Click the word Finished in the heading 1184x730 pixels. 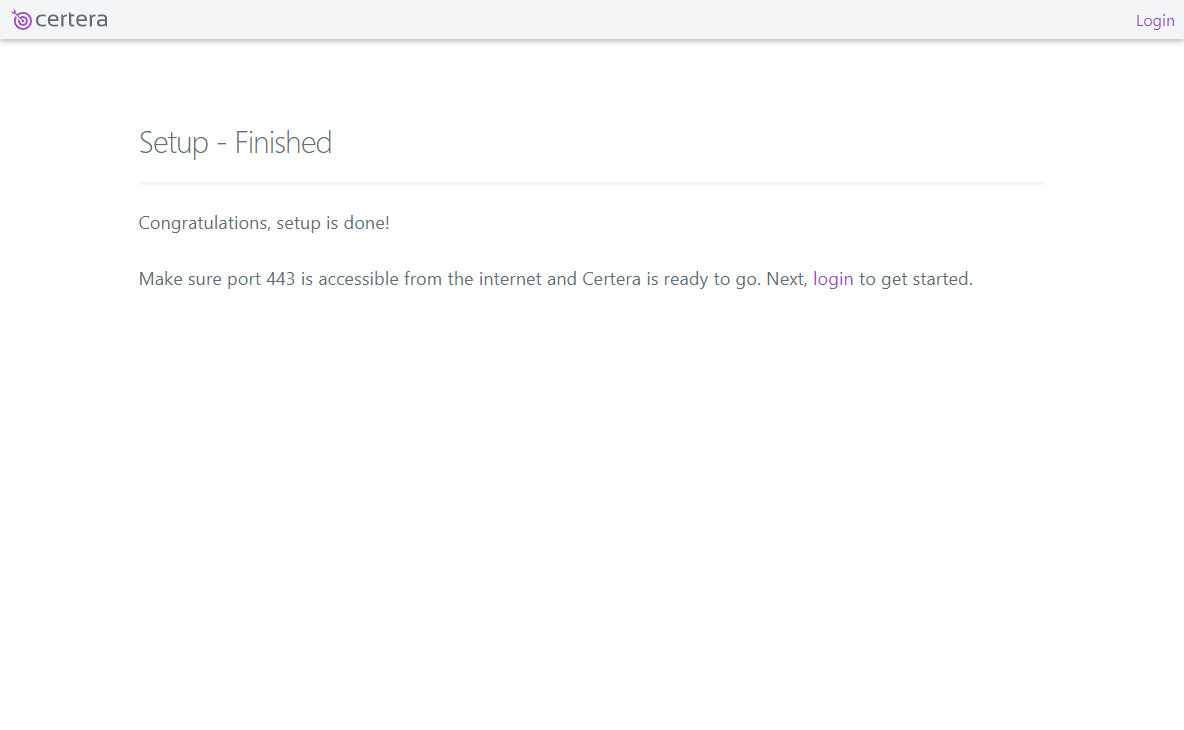283,143
